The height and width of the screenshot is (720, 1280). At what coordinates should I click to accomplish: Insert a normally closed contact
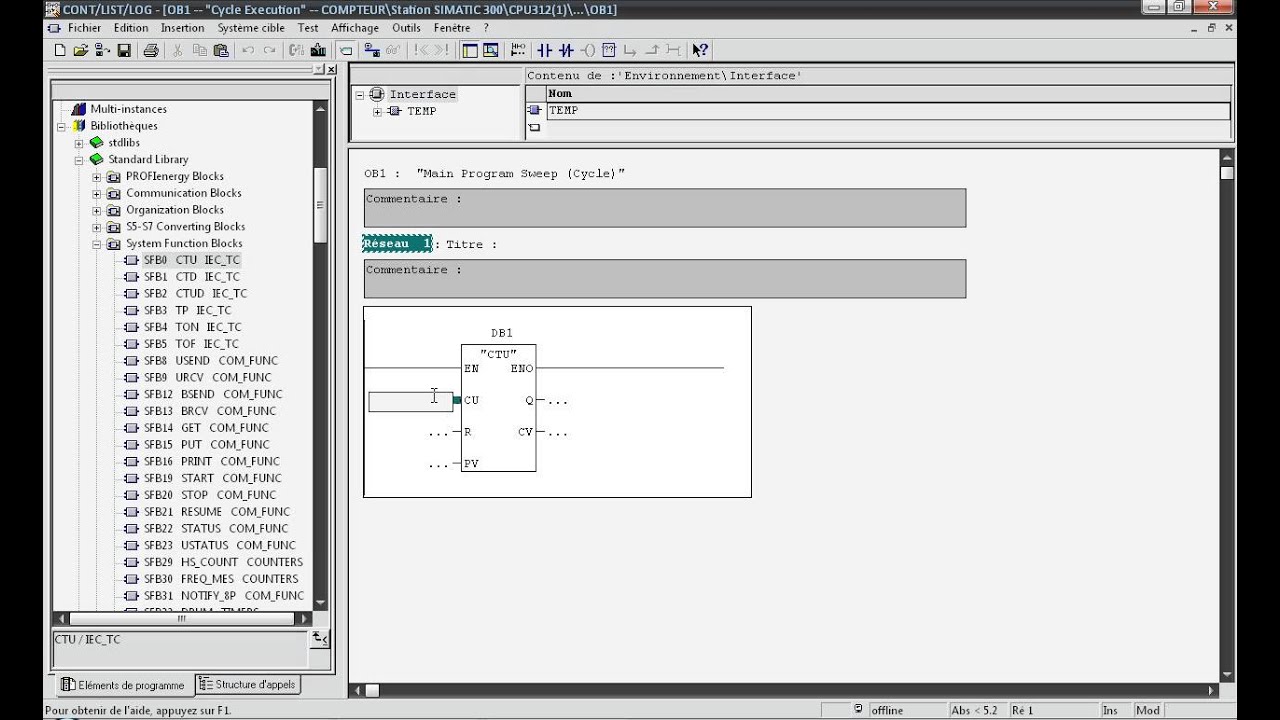pyautogui.click(x=566, y=50)
